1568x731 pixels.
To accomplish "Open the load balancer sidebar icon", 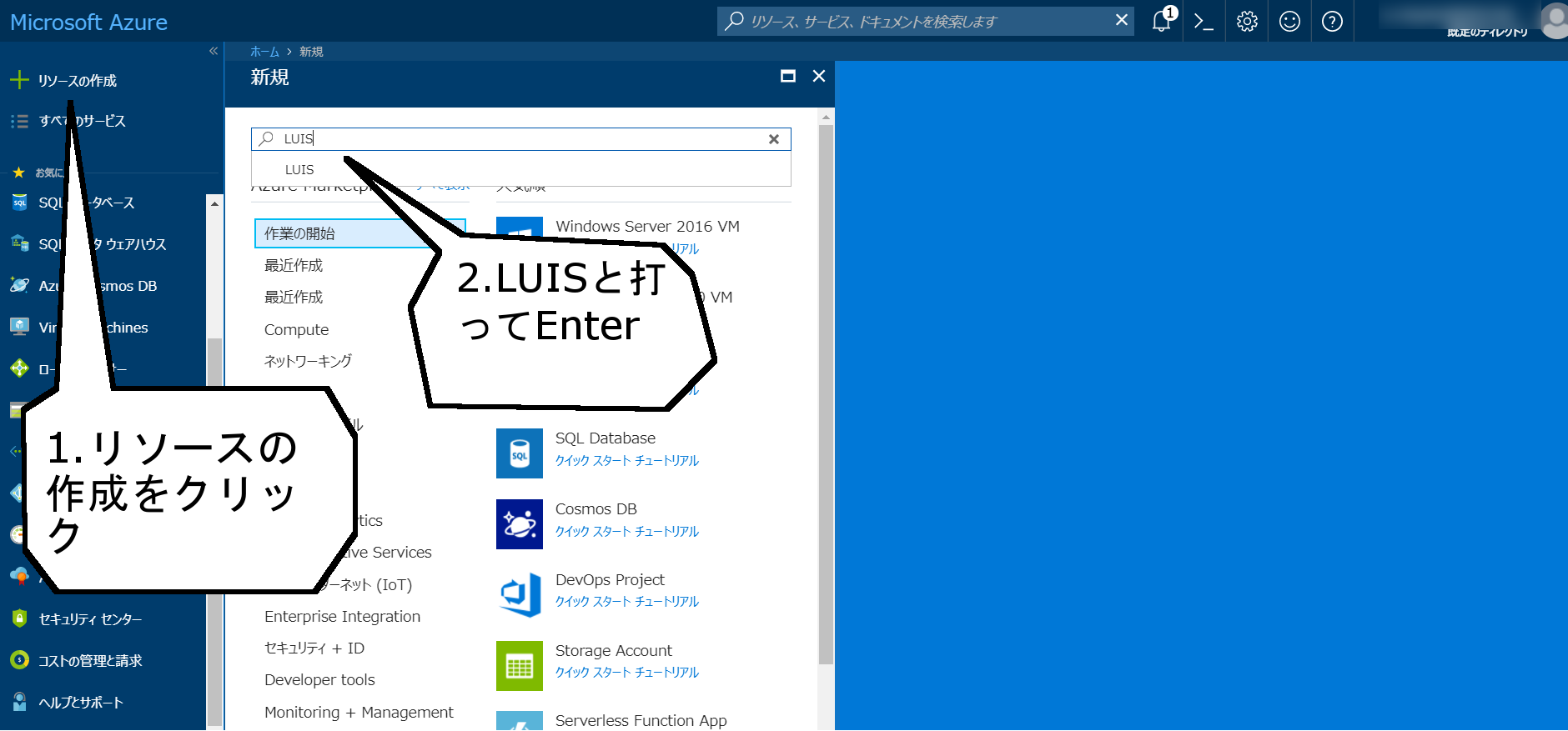I will tap(19, 368).
